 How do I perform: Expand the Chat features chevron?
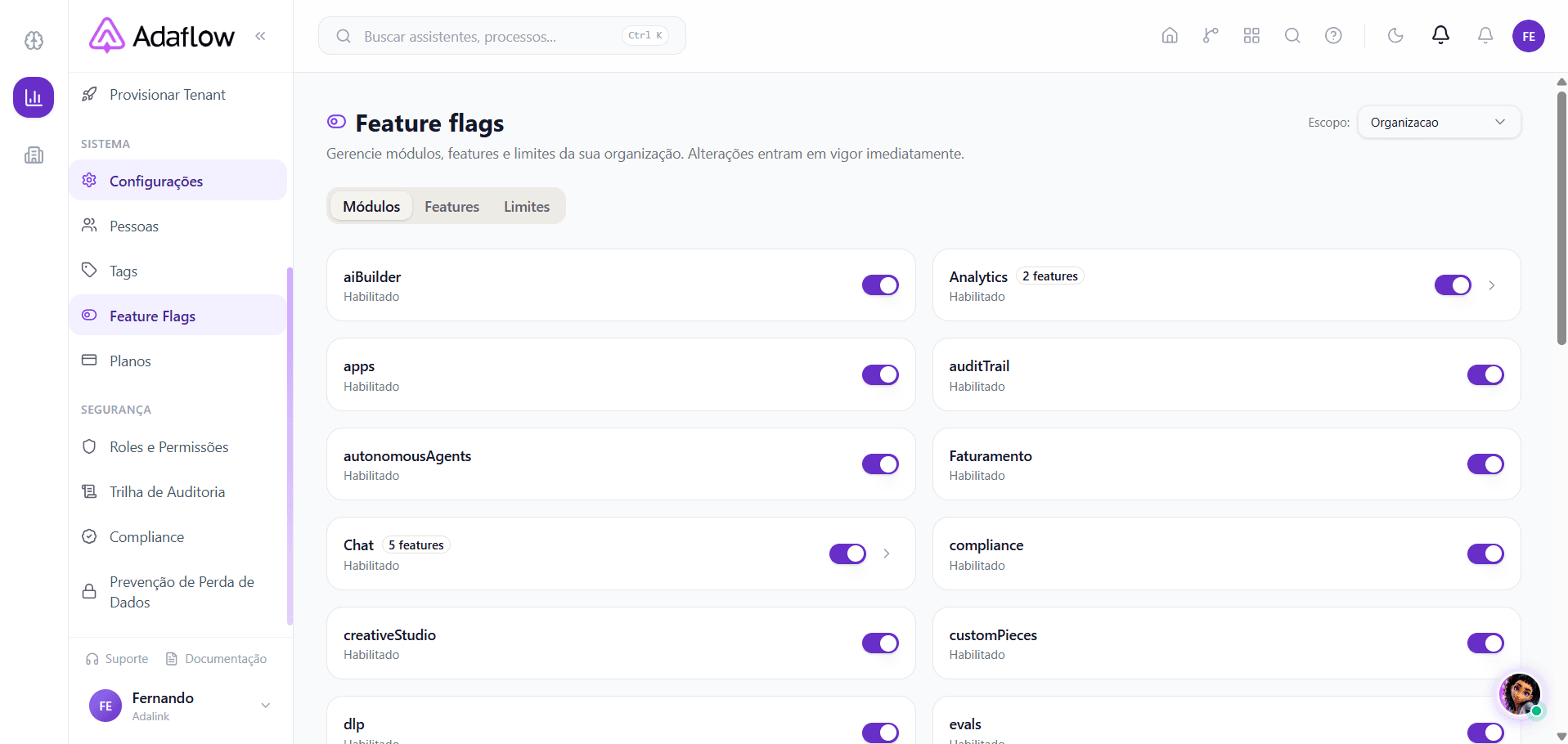pyautogui.click(x=887, y=554)
